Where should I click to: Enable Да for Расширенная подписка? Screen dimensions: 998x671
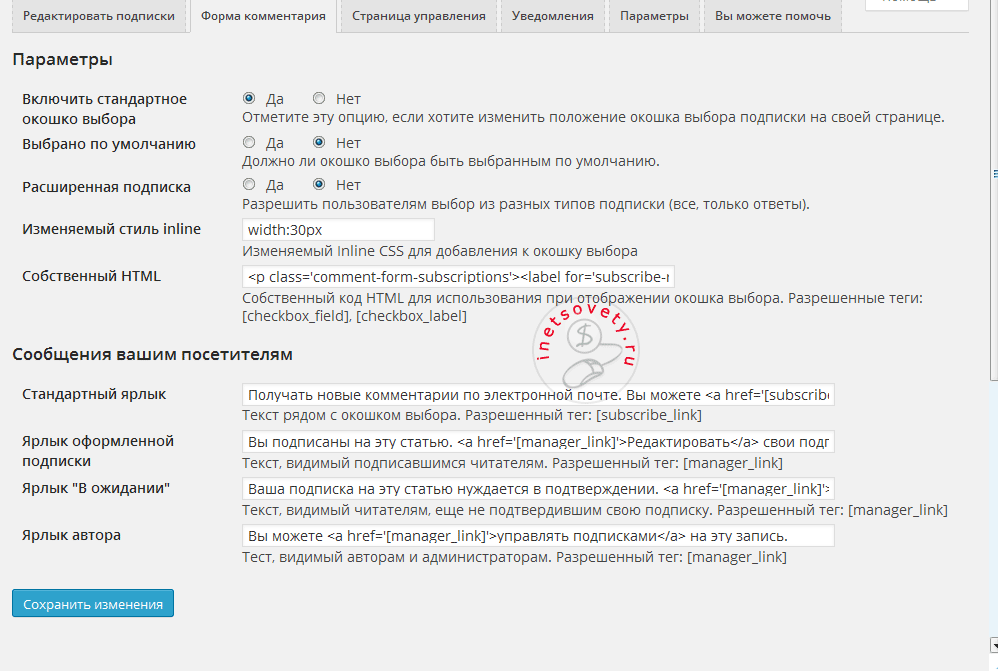(x=249, y=186)
